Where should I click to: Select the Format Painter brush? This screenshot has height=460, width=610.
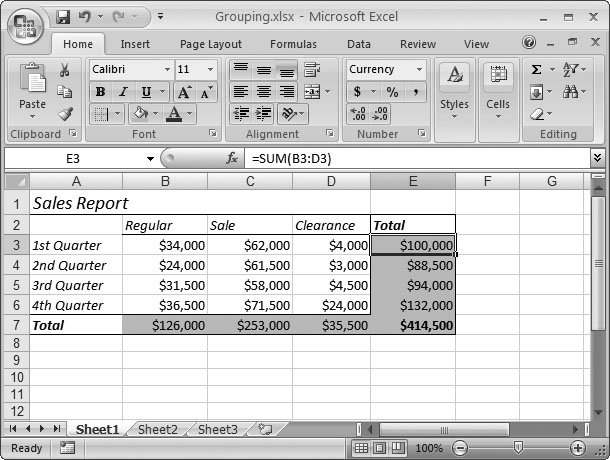click(65, 114)
